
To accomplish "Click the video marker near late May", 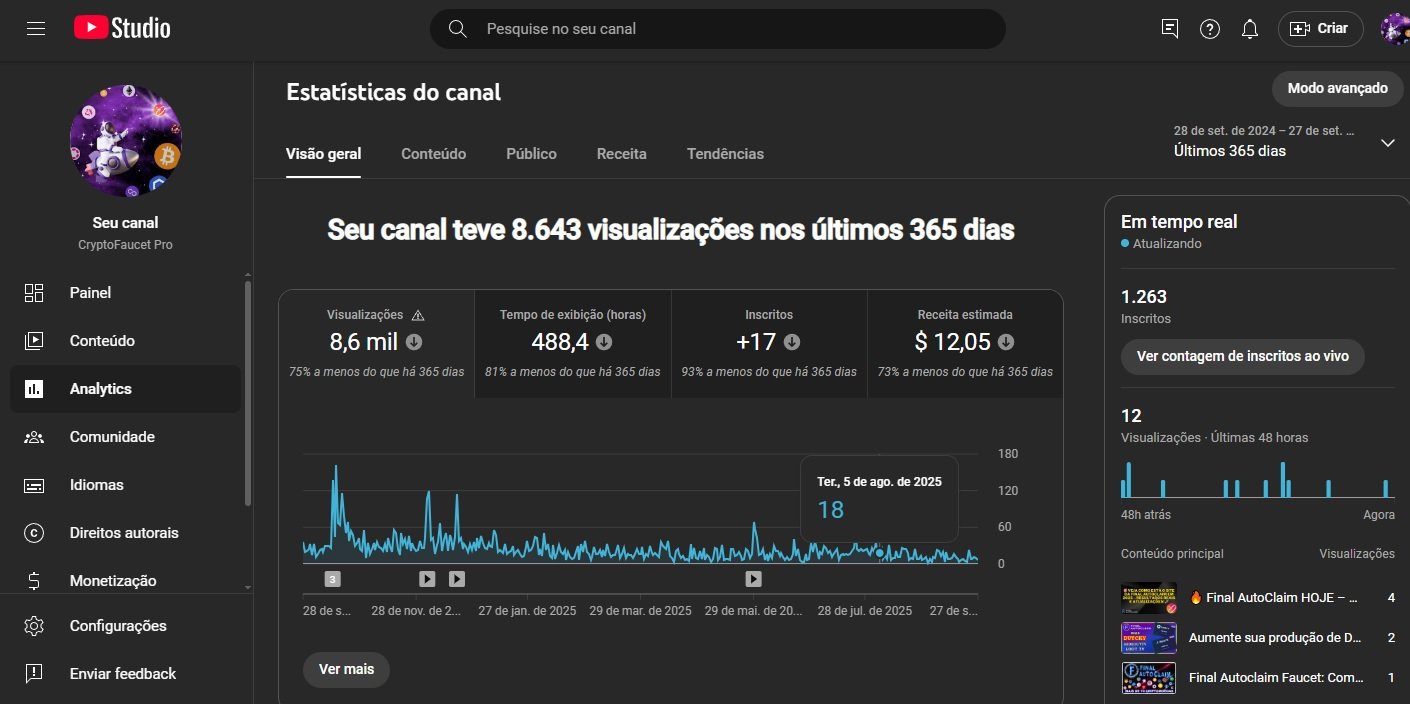I will point(753,578).
